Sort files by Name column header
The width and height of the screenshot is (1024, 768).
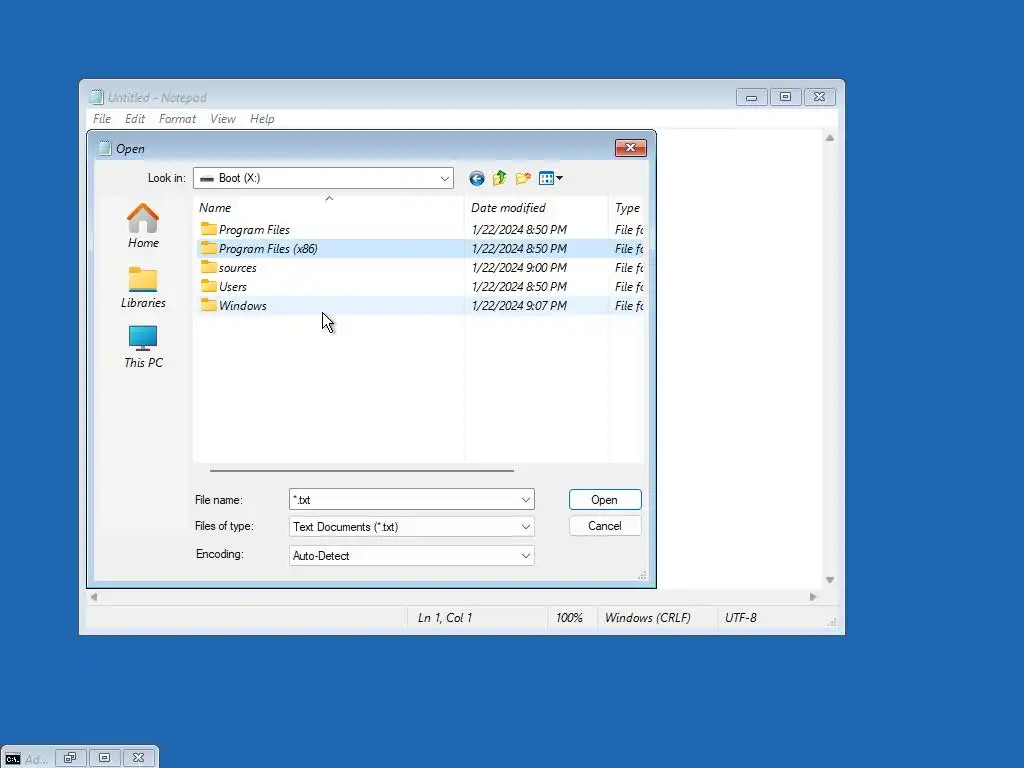[329, 208]
